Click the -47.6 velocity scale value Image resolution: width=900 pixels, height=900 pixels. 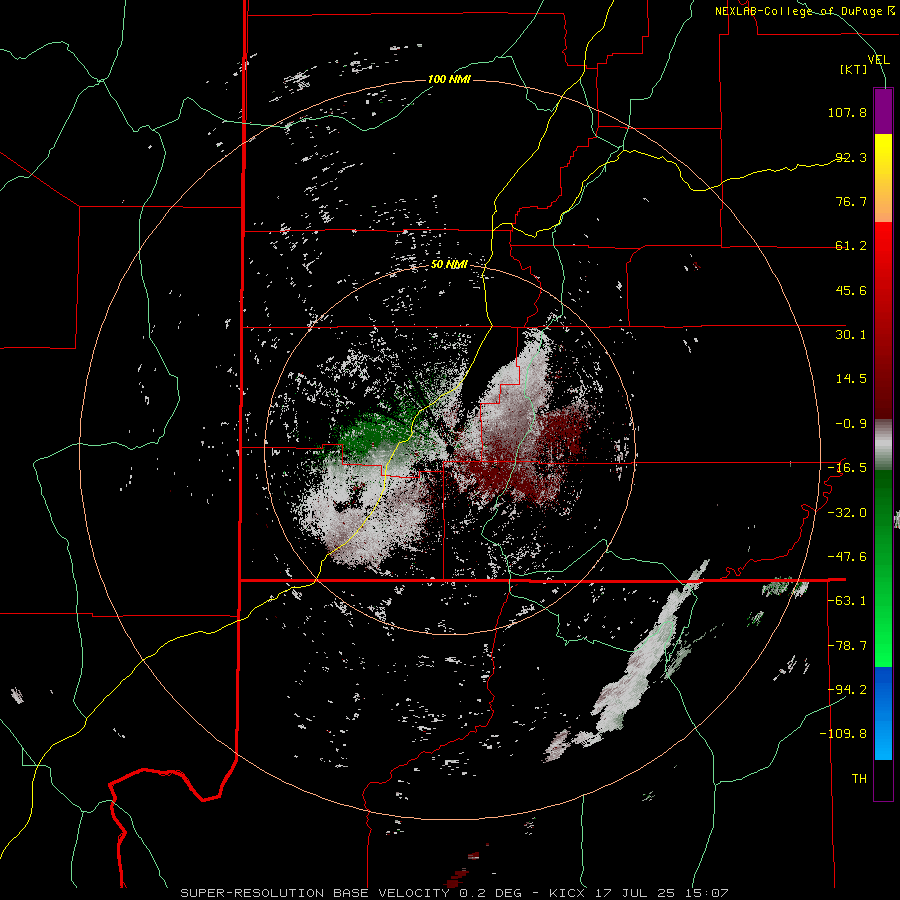click(847, 557)
